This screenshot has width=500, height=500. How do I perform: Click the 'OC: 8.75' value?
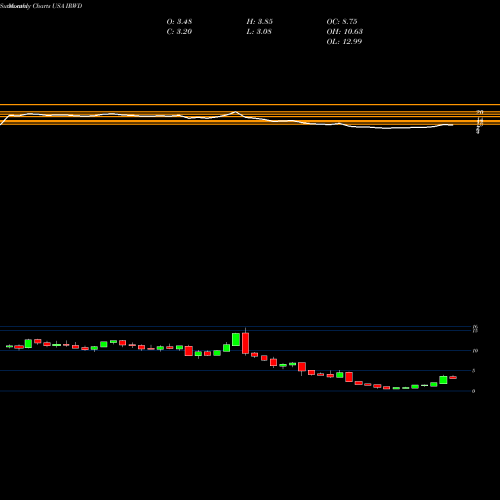pyautogui.click(x=342, y=22)
